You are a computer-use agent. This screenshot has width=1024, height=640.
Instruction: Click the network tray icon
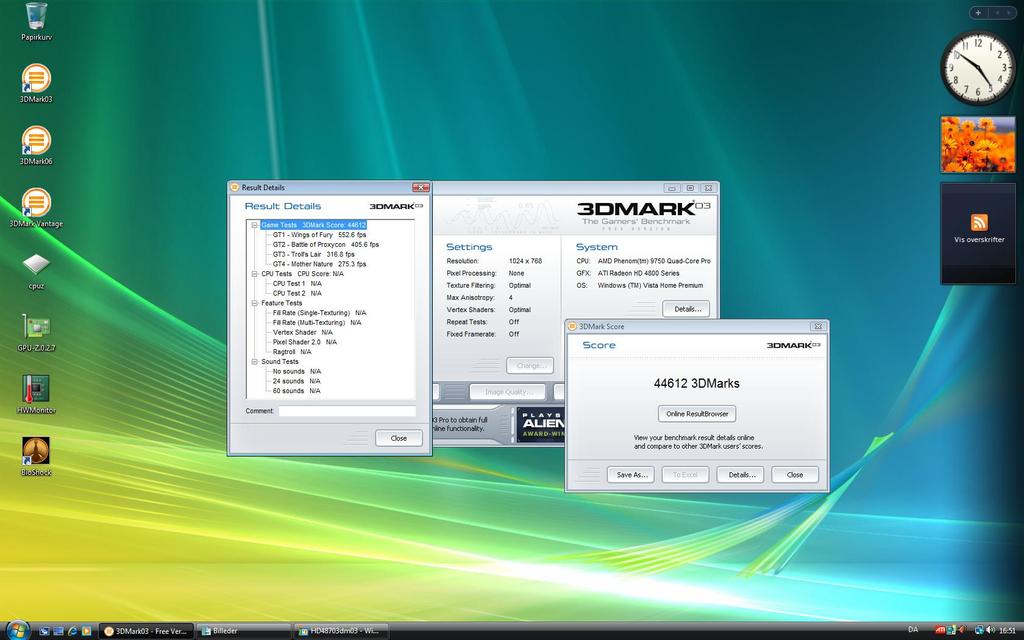tap(979, 630)
